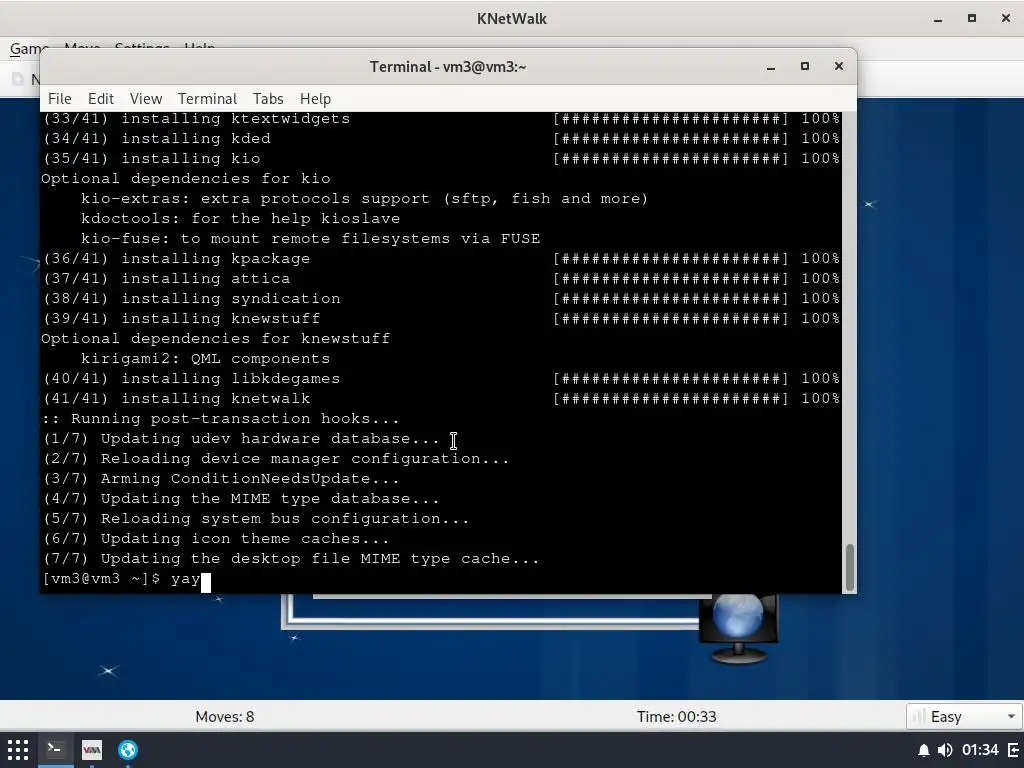Click the "Updating the MIME type database" line

pos(241,499)
